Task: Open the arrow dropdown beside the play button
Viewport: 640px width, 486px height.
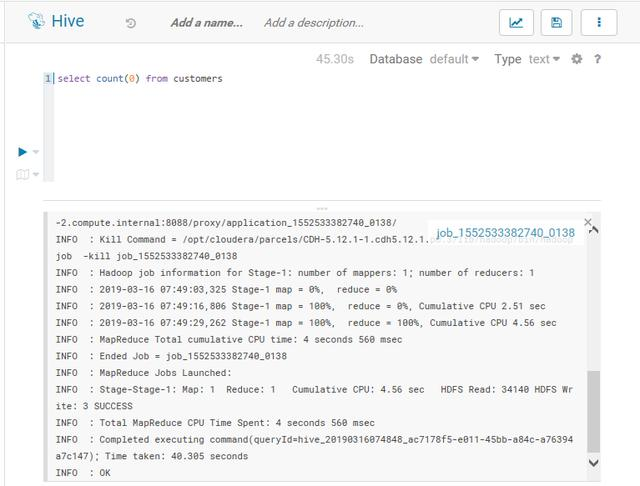Action: pyautogui.click(x=36, y=152)
